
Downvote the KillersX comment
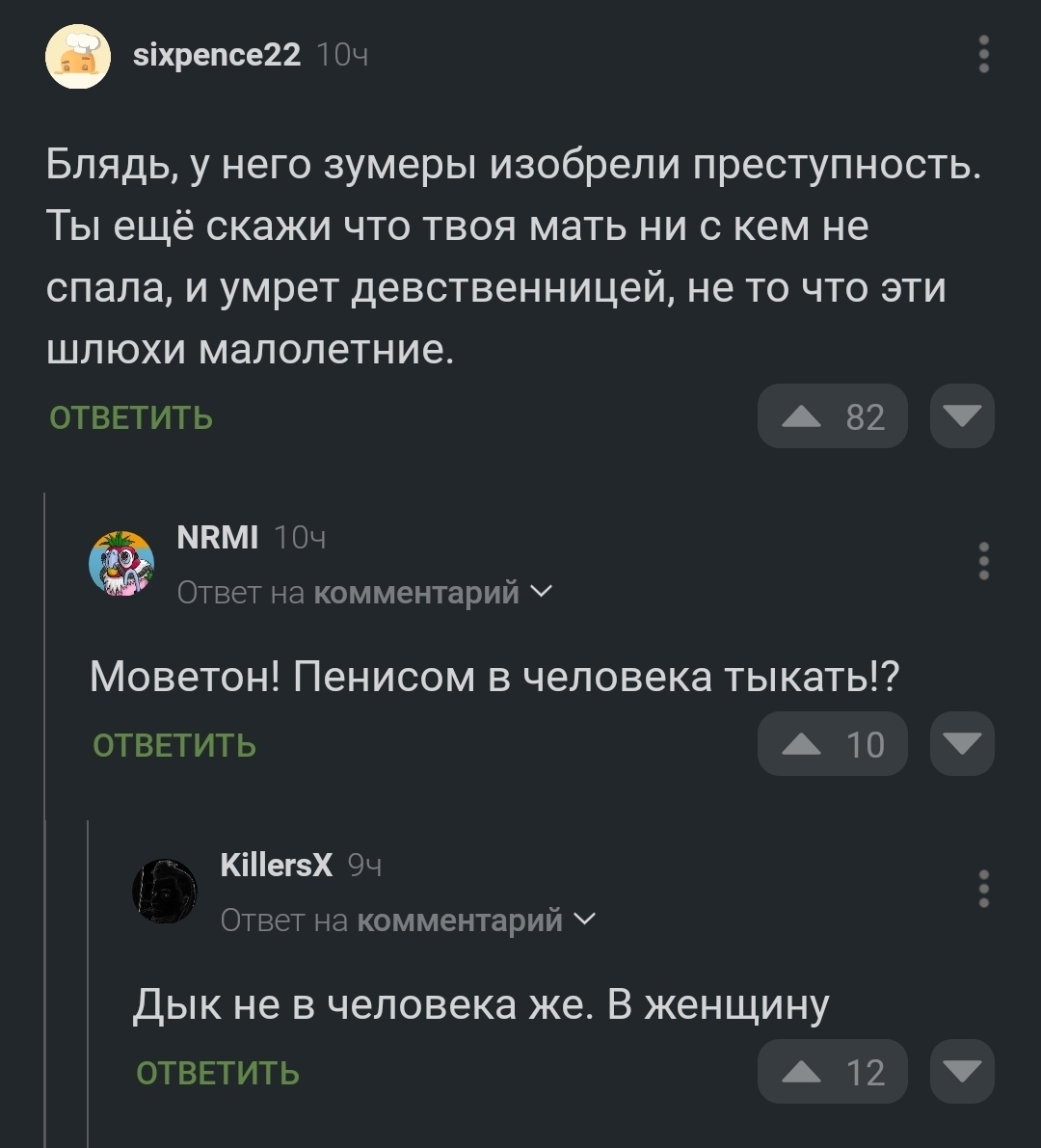pos(961,1072)
